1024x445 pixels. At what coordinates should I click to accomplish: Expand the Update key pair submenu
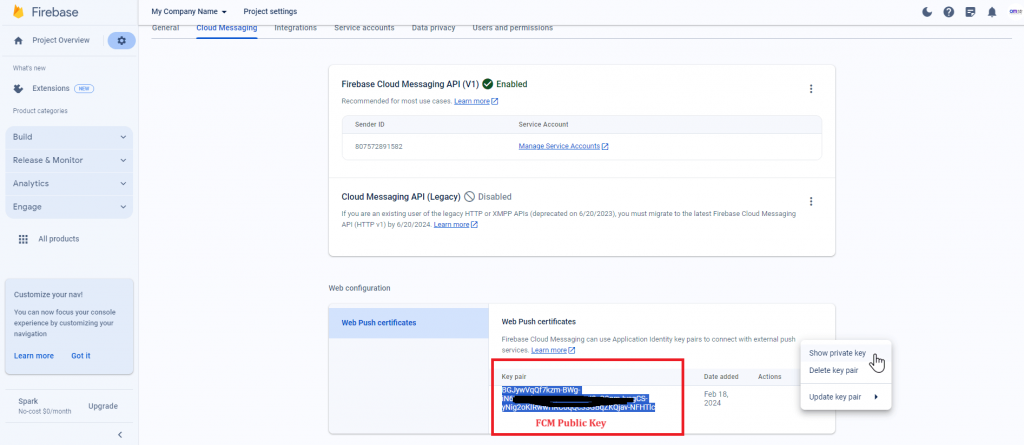[x=846, y=397]
